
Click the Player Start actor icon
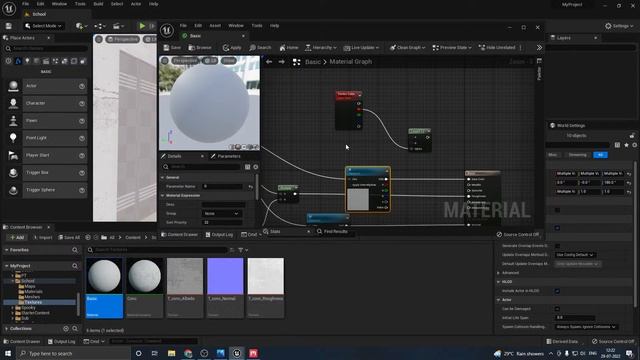coord(13,155)
